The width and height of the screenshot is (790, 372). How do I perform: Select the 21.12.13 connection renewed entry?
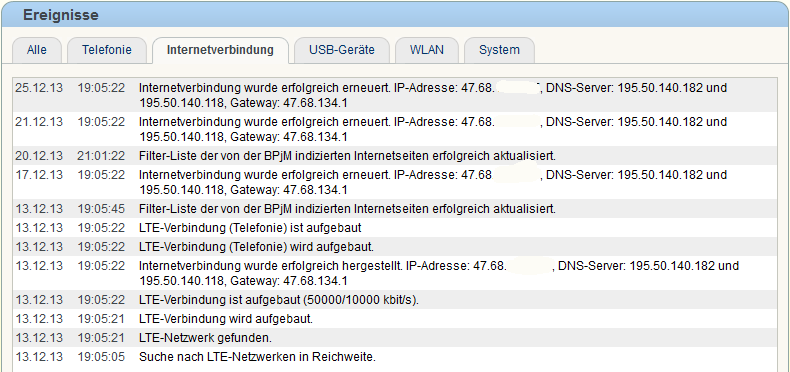[395, 129]
